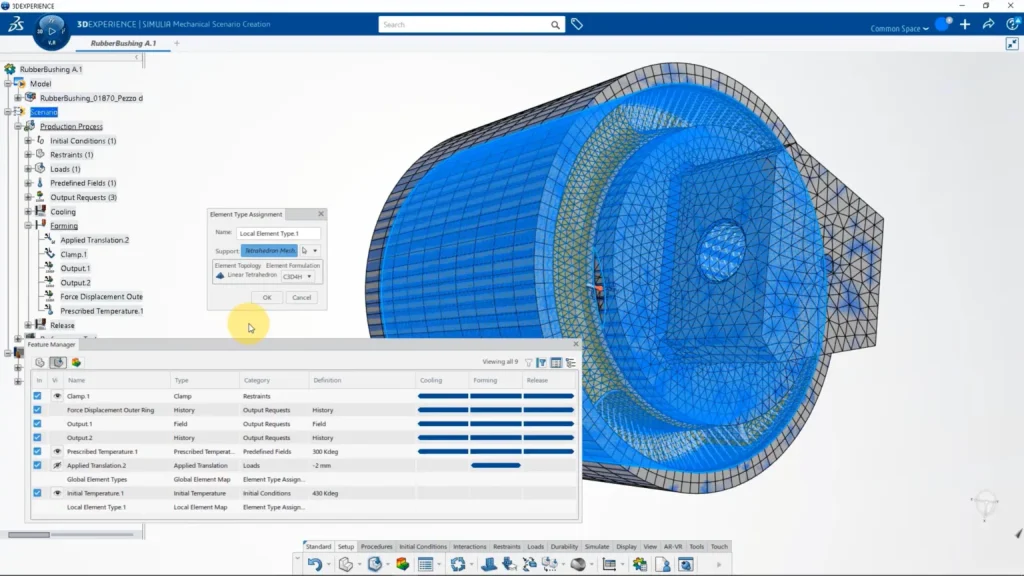Uncheck Prescribed Temperature.1 include checkbox
Image resolution: width=1024 pixels, height=576 pixels.
click(37, 451)
